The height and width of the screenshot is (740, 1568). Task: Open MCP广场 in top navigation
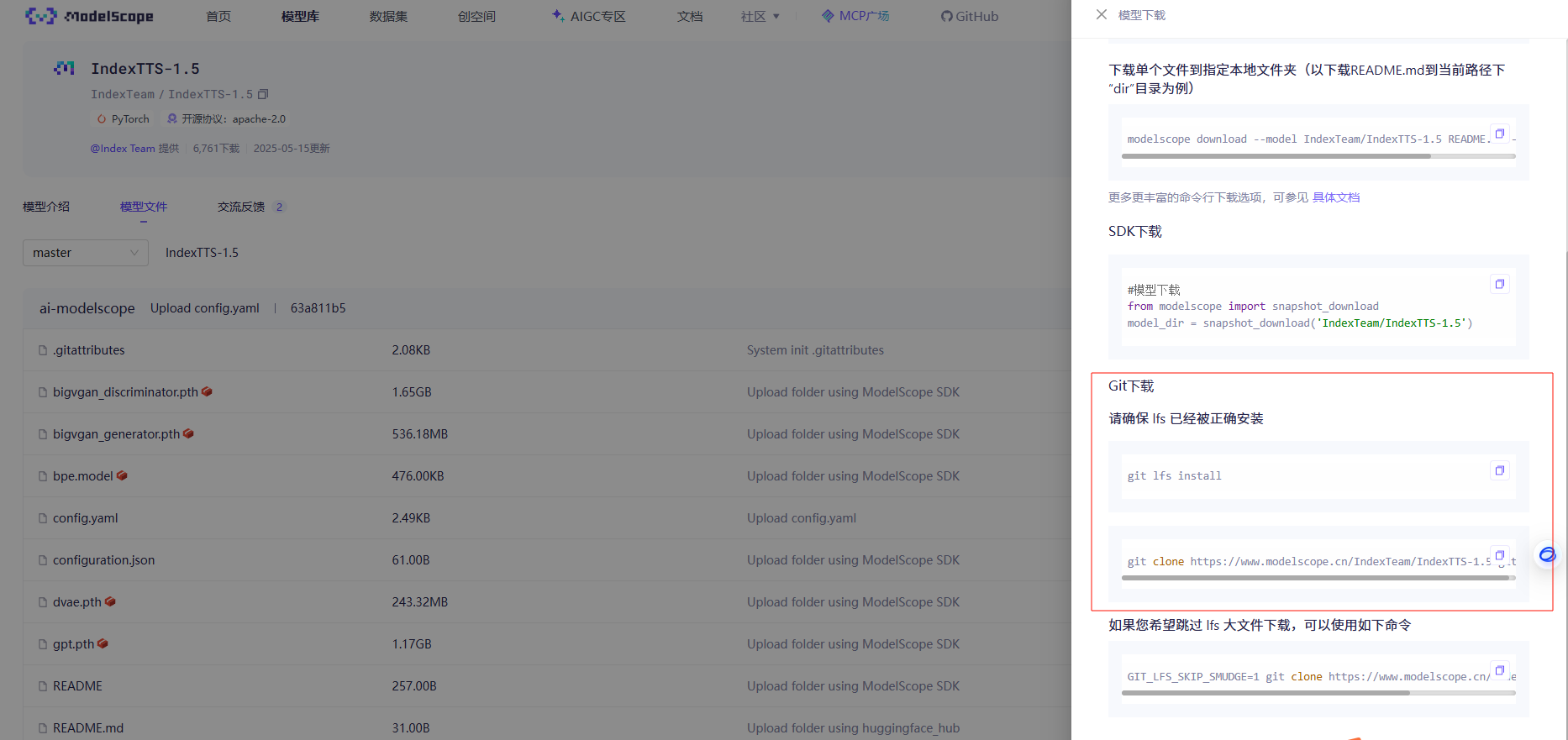[855, 16]
